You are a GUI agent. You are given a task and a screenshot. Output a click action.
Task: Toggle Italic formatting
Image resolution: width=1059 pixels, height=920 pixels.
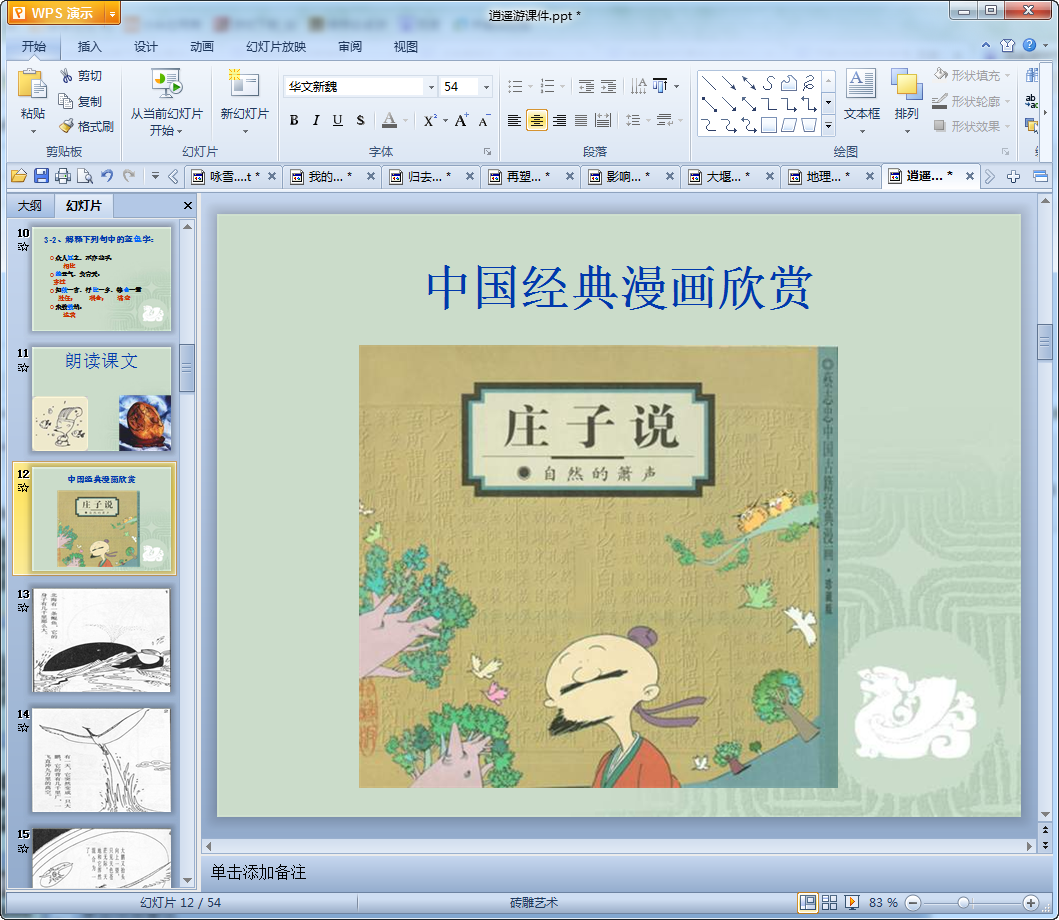(x=315, y=120)
